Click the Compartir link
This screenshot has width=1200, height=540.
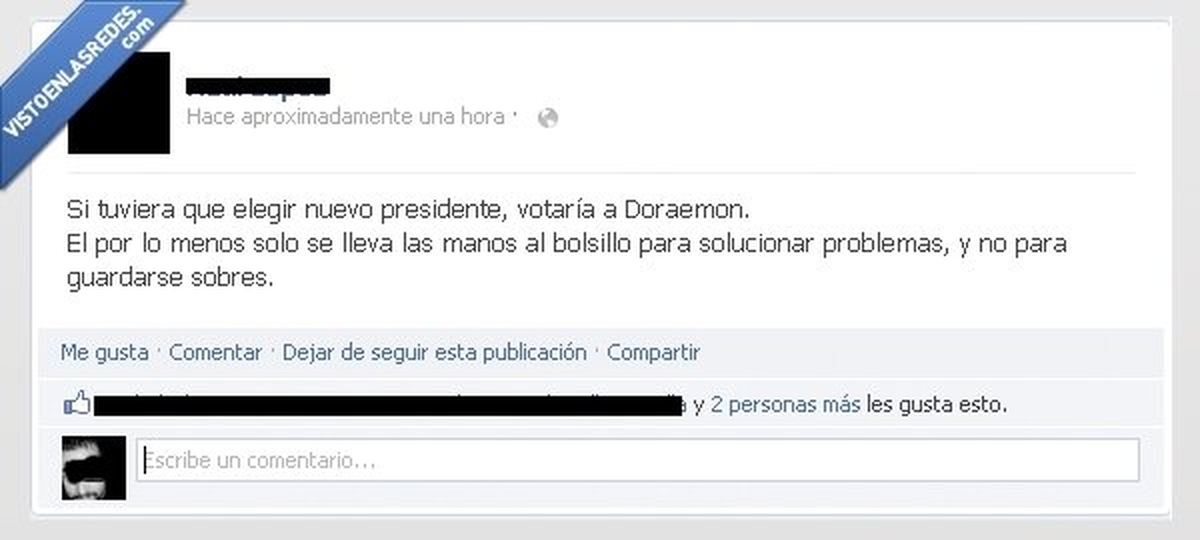tap(653, 352)
